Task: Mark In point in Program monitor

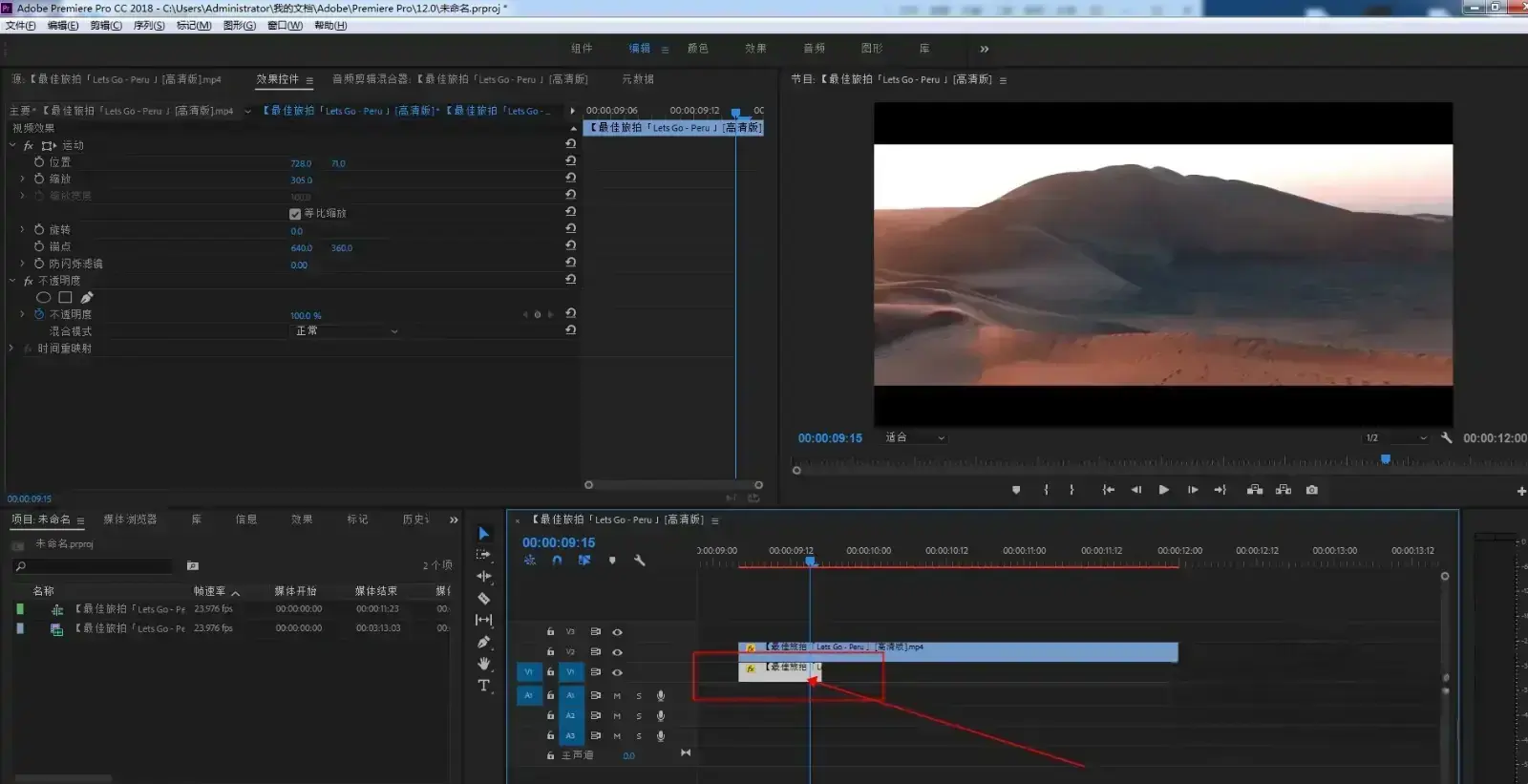Action: (1047, 490)
